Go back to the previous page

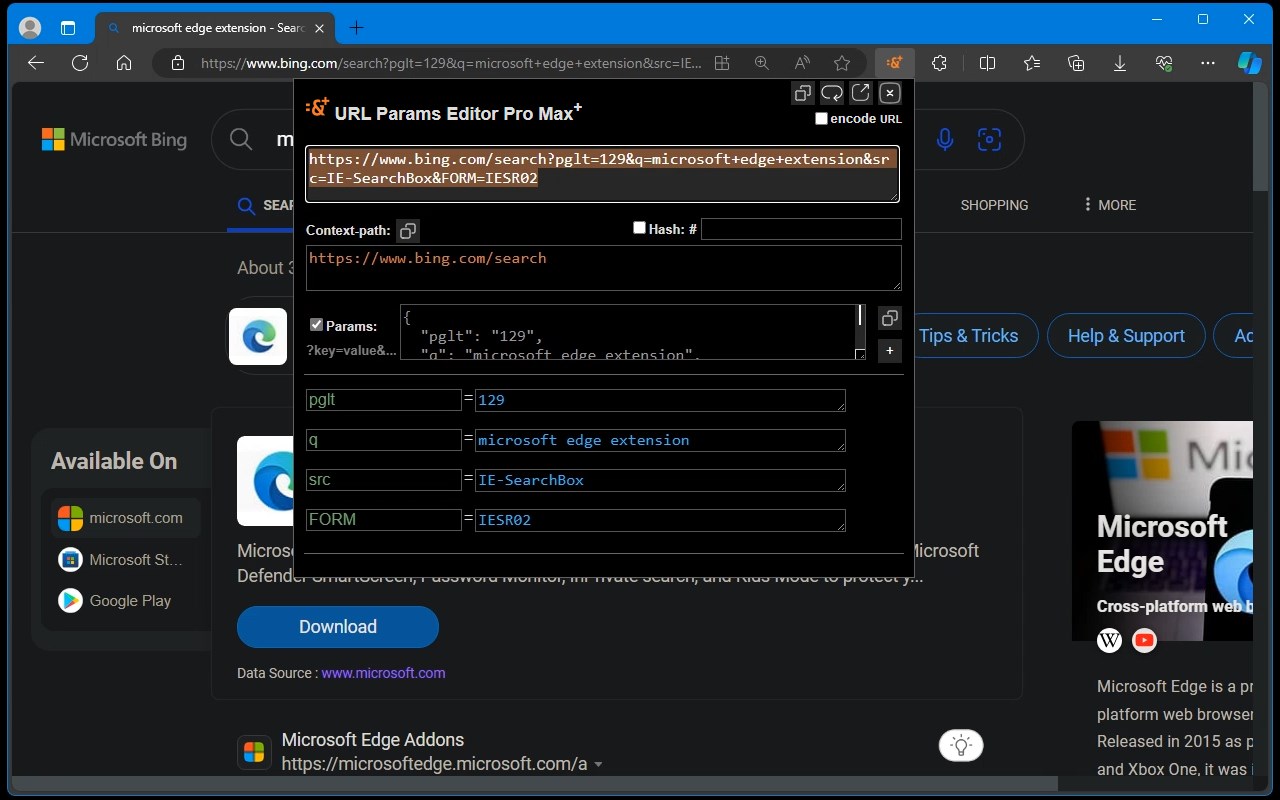coord(36,63)
